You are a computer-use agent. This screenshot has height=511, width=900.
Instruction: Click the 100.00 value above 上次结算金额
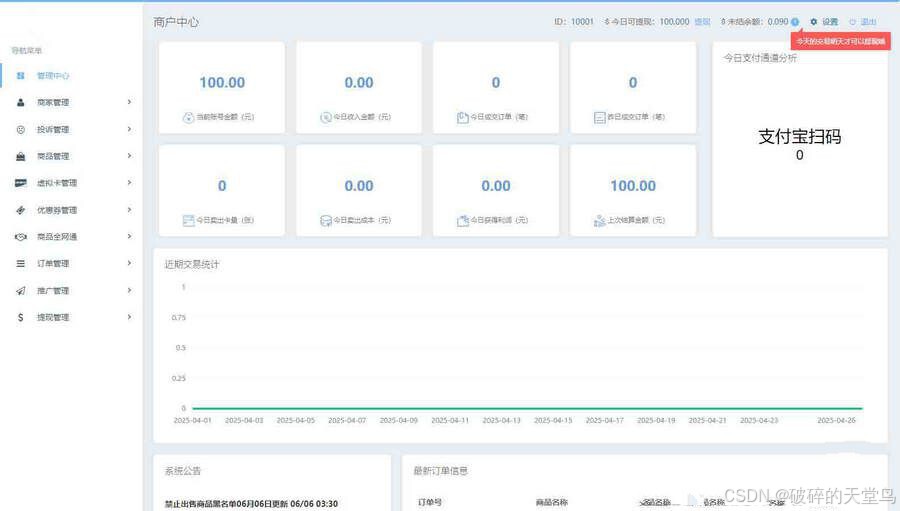633,186
